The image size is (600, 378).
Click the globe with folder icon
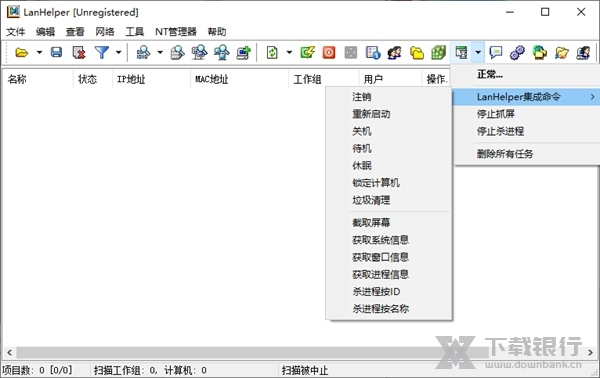coord(540,52)
